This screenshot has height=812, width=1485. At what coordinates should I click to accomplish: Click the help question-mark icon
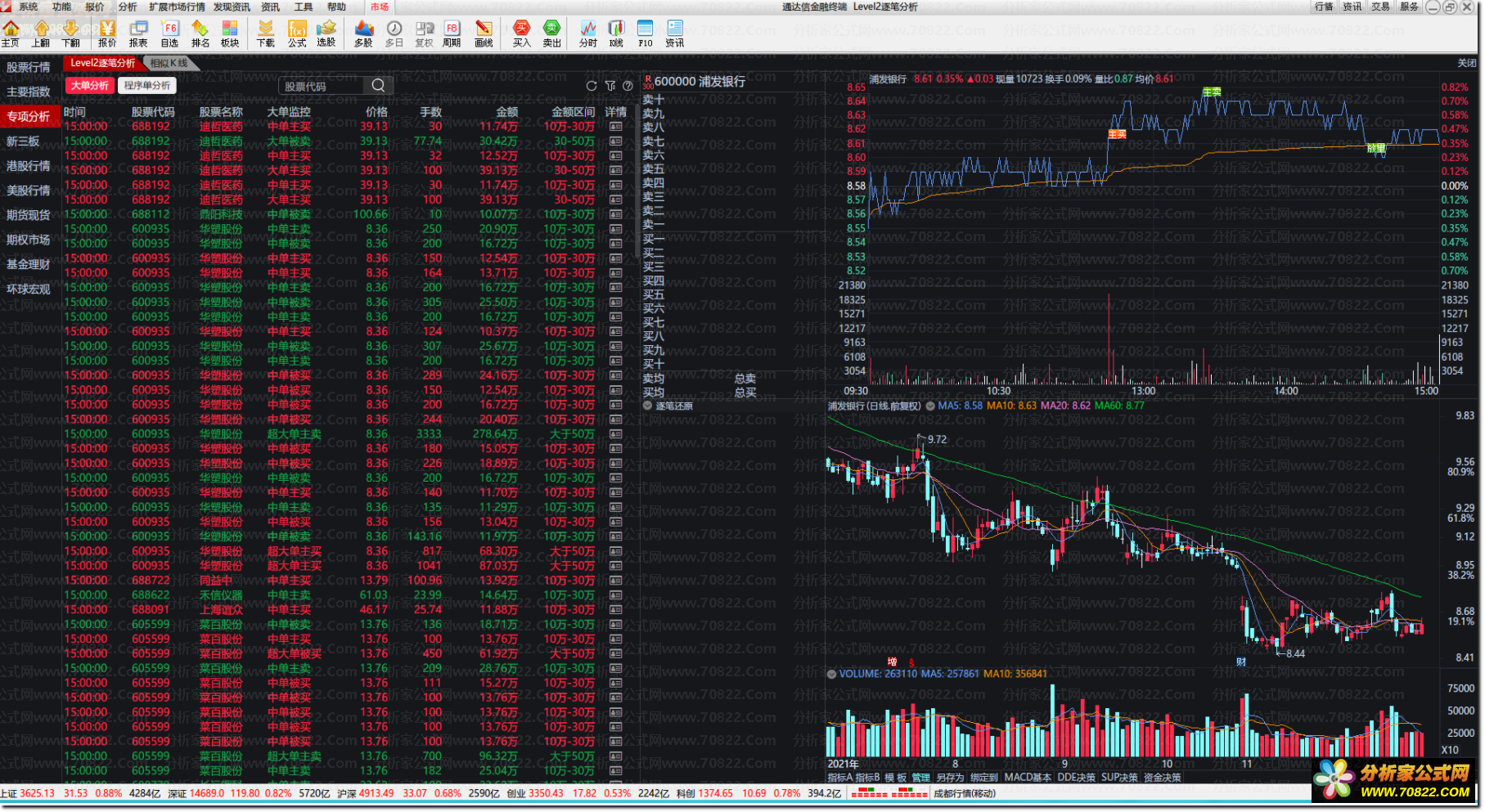coord(628,85)
